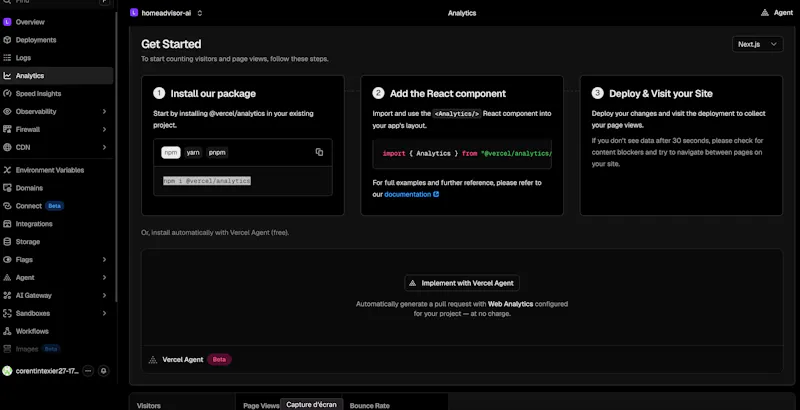This screenshot has width=800, height=410.
Task: Select the Page Views tab
Action: (261, 405)
